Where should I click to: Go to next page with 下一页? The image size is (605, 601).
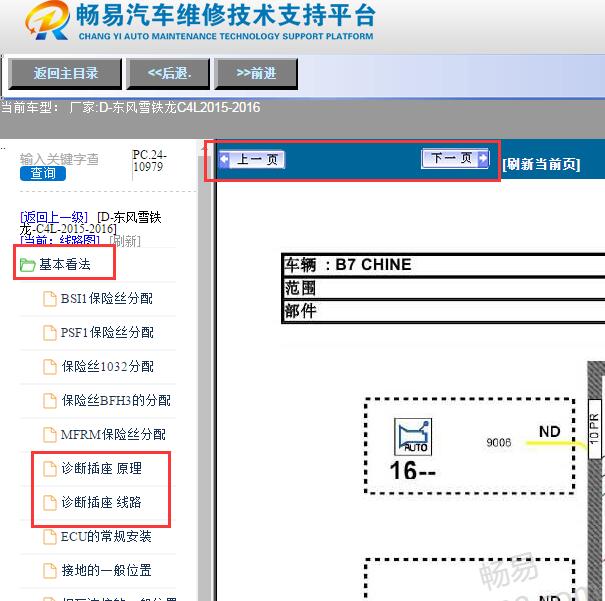click(455, 158)
